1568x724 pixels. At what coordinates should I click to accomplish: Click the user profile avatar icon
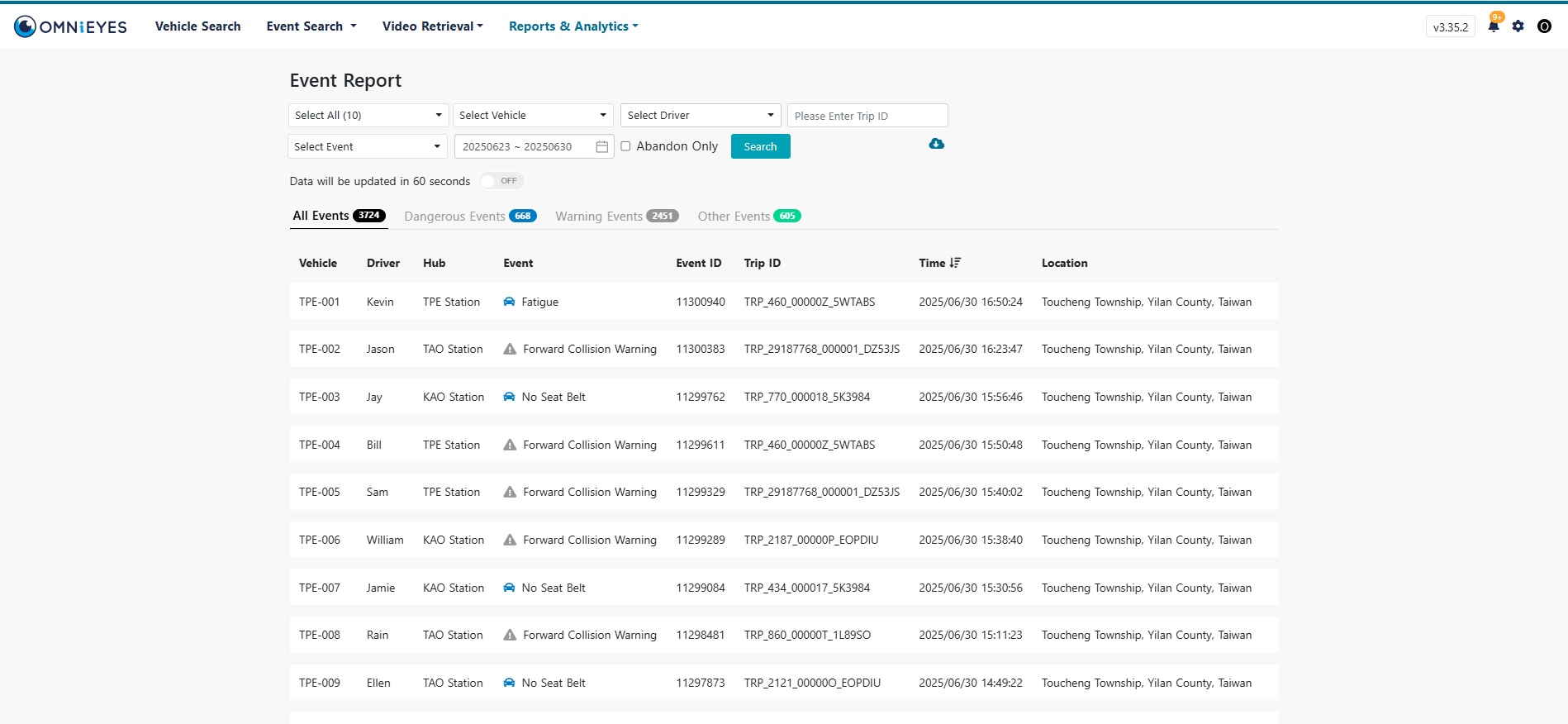1543,26
